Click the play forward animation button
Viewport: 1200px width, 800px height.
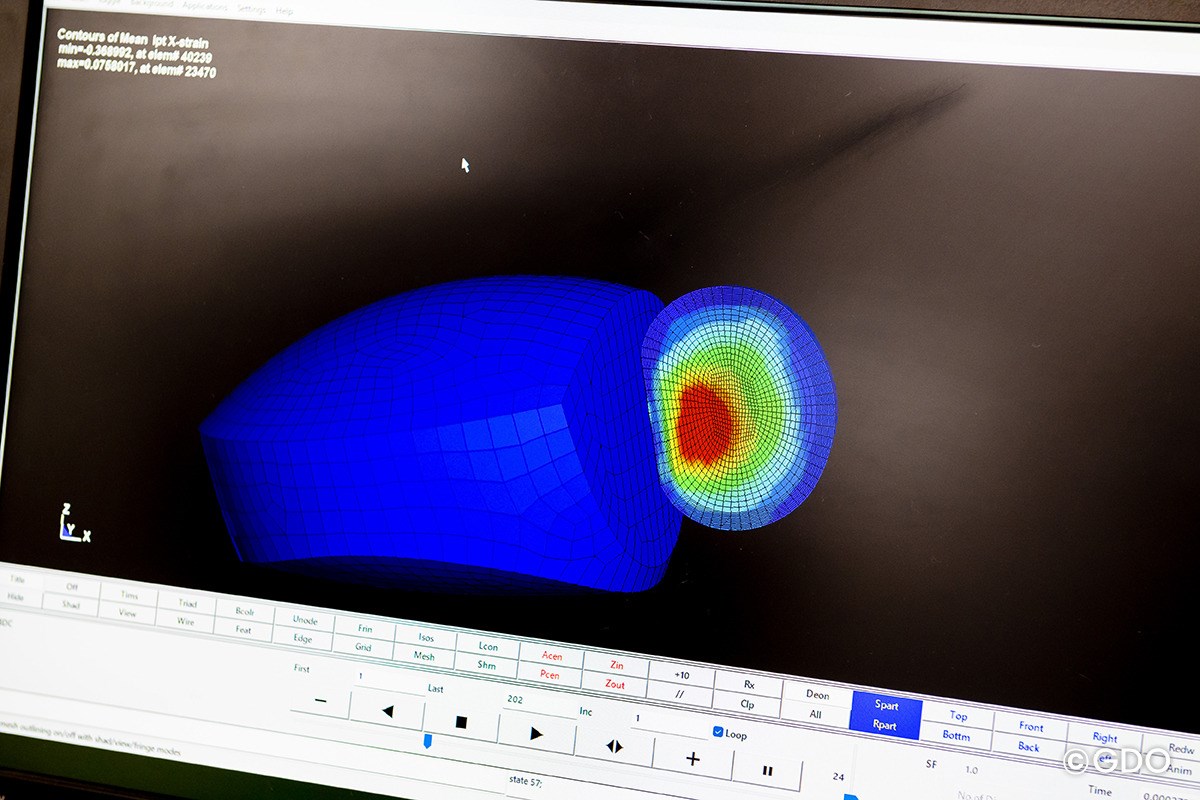[x=536, y=733]
